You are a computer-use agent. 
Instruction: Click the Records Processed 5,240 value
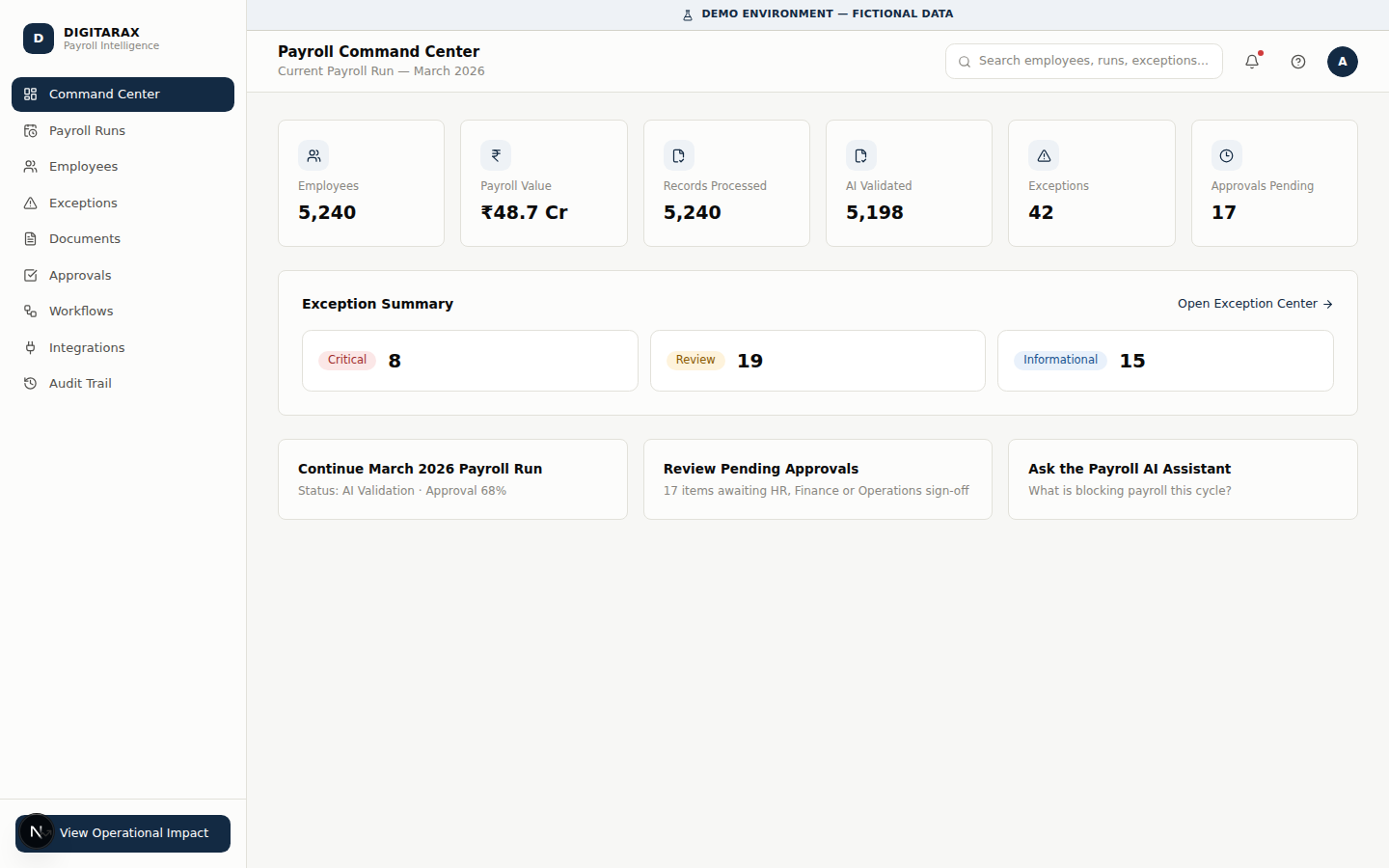click(x=693, y=212)
